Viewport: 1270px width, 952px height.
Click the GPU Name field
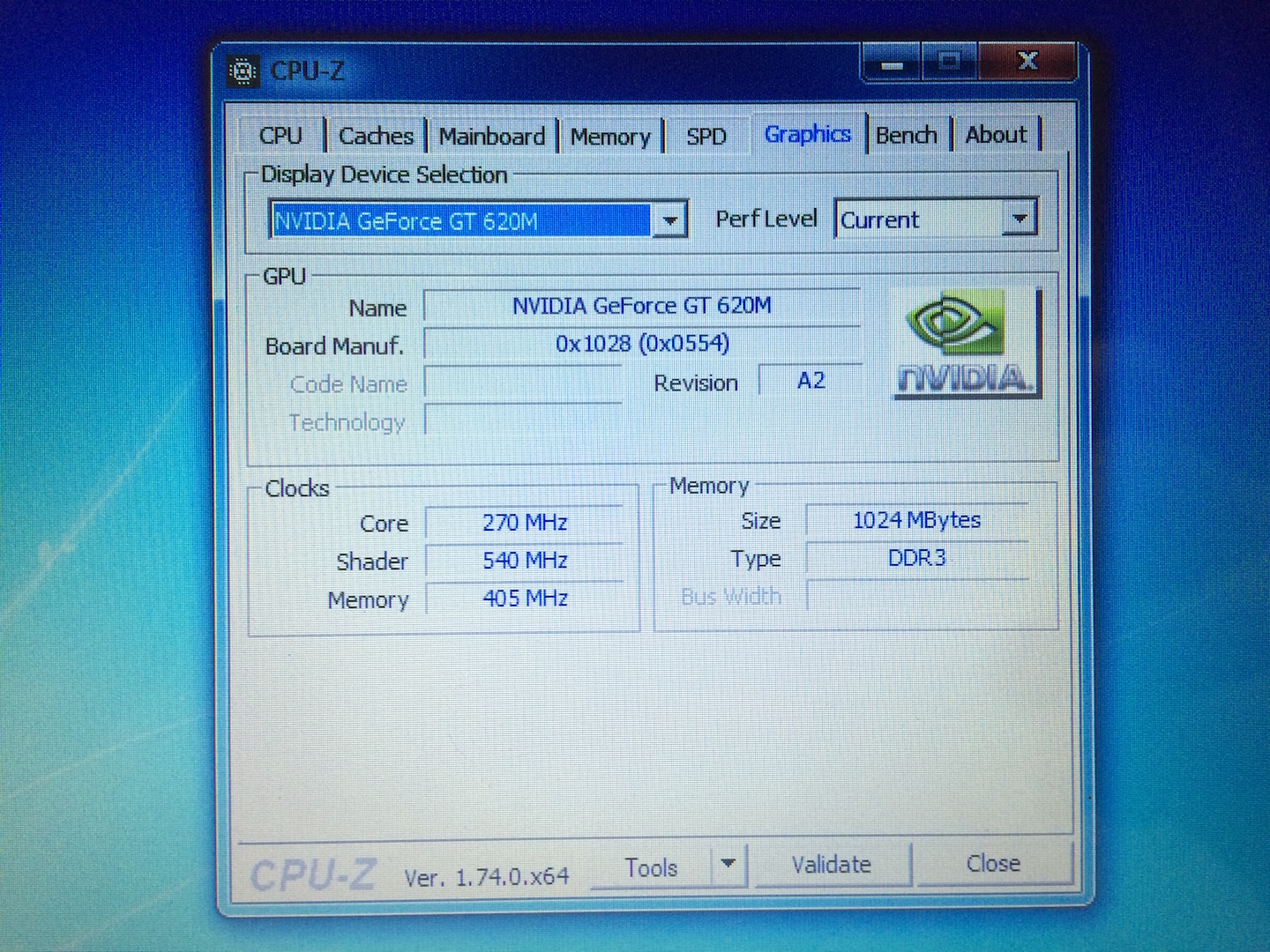coord(642,306)
